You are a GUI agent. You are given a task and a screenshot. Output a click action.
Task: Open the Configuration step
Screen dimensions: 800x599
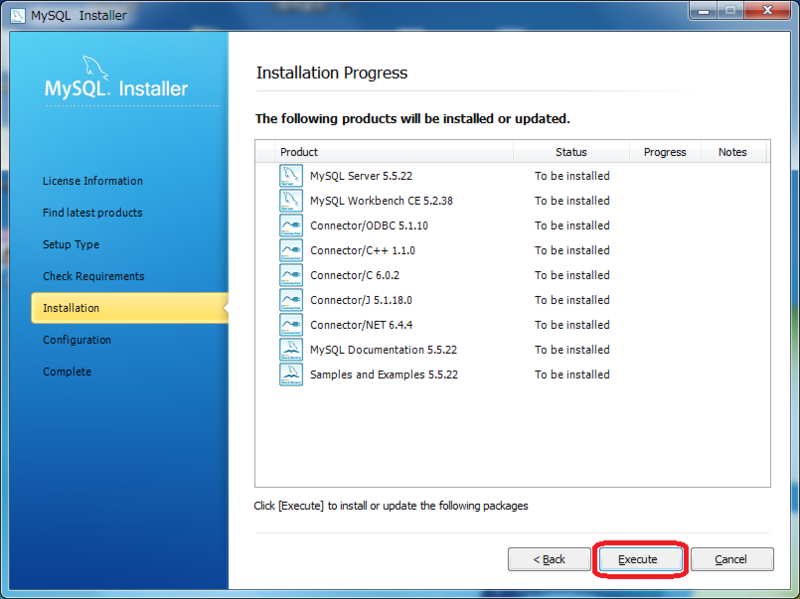pos(77,340)
